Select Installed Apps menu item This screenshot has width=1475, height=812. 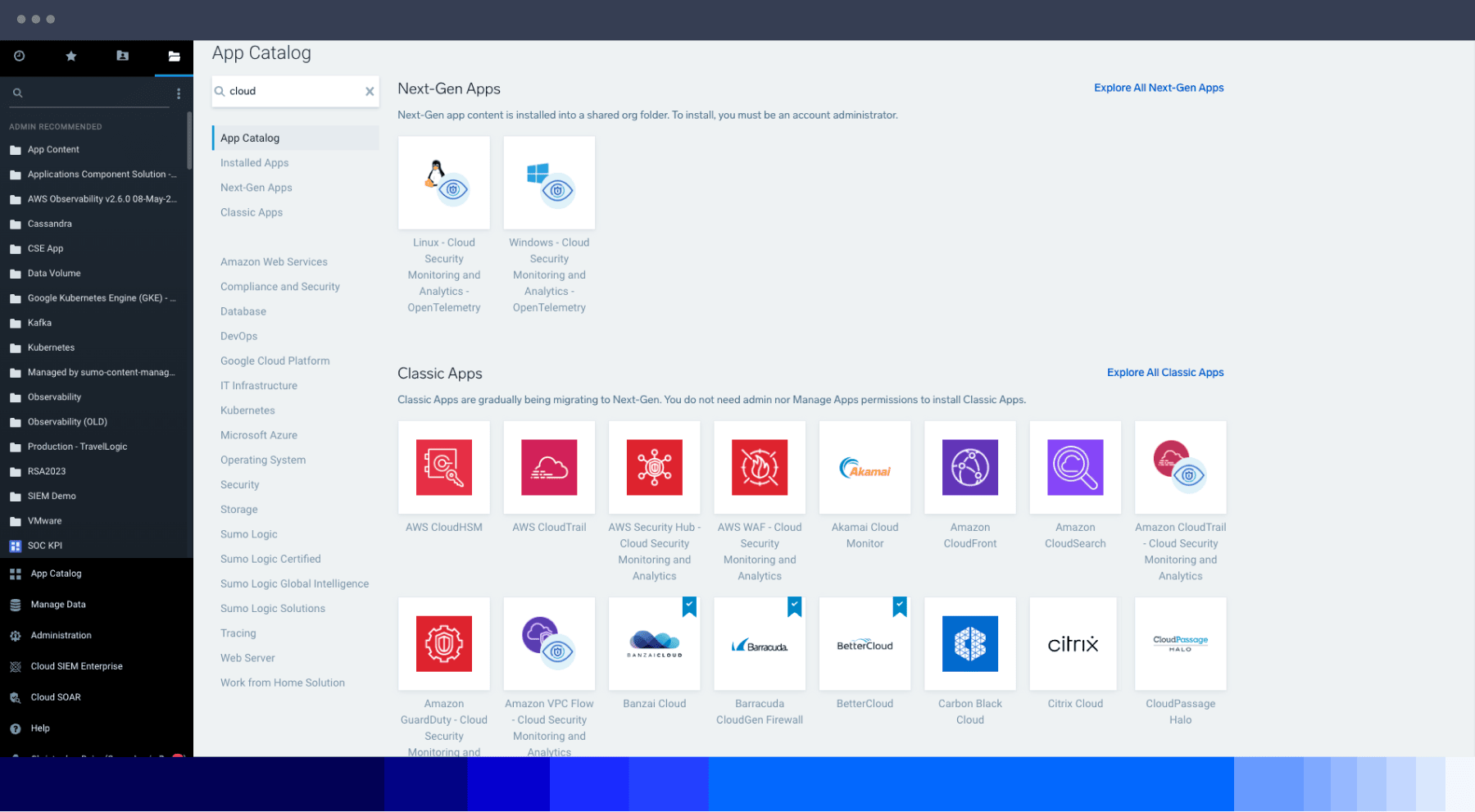(255, 163)
